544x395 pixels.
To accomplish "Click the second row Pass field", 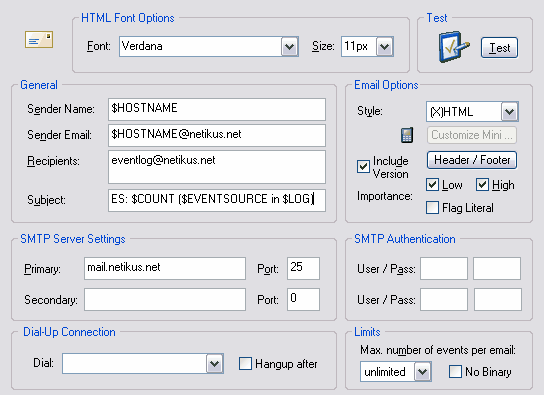I will click(498, 299).
